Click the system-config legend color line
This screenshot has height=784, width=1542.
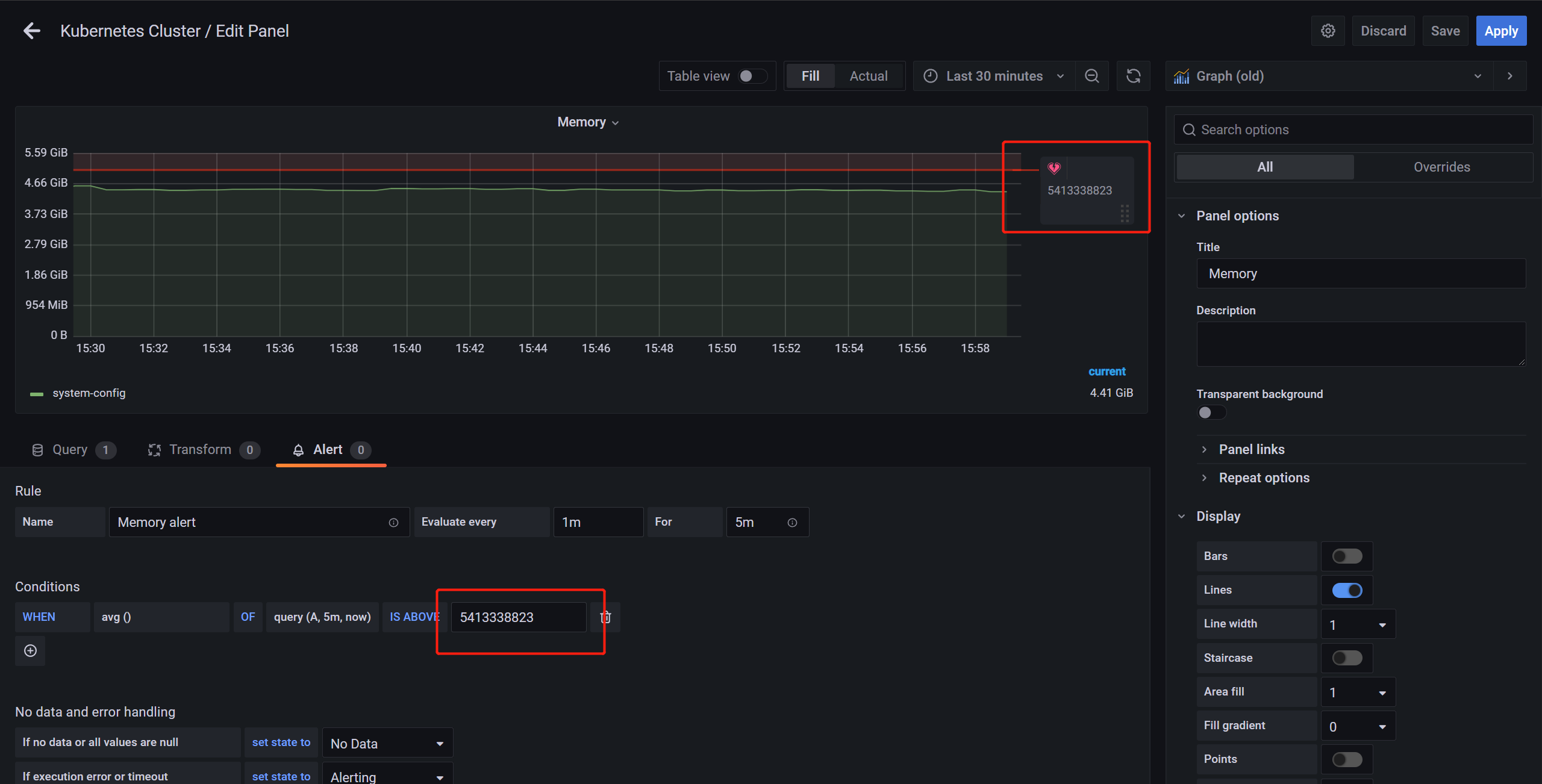tap(37, 394)
